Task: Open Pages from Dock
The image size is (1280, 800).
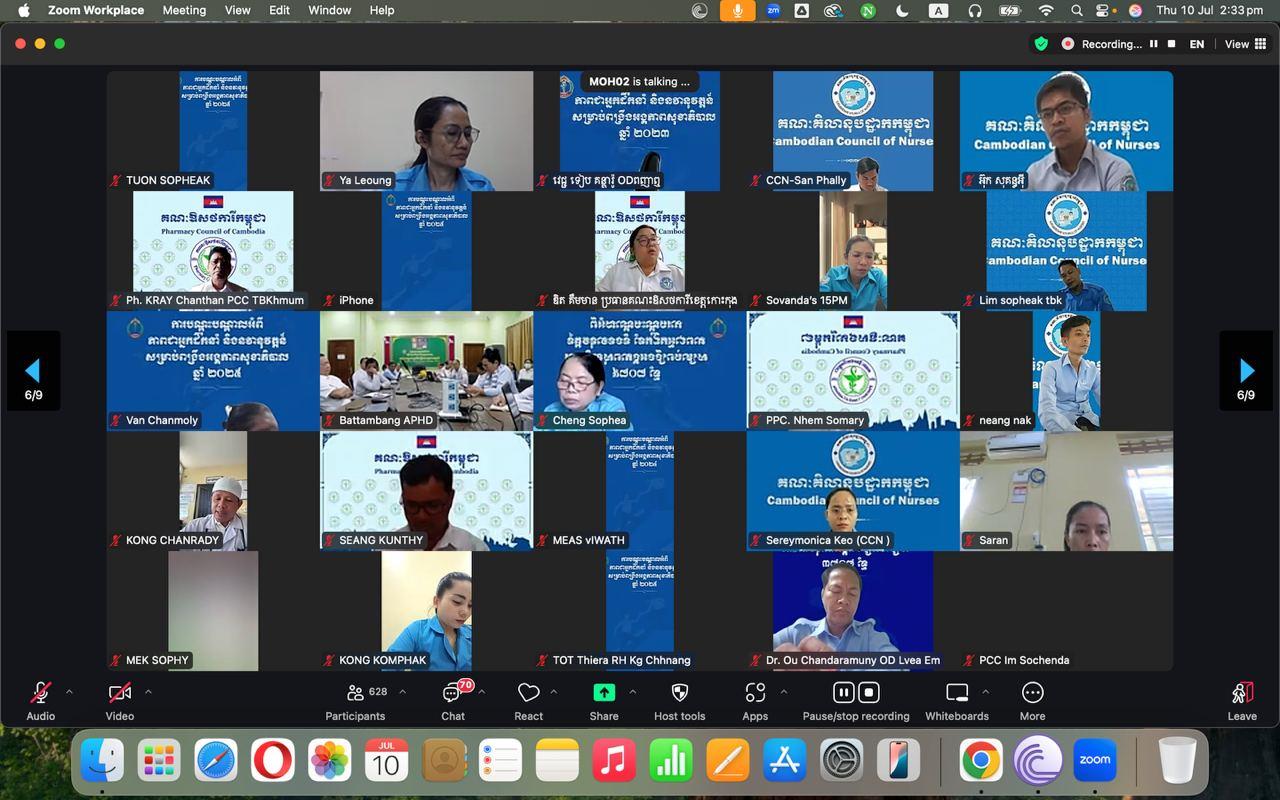Action: click(x=728, y=761)
